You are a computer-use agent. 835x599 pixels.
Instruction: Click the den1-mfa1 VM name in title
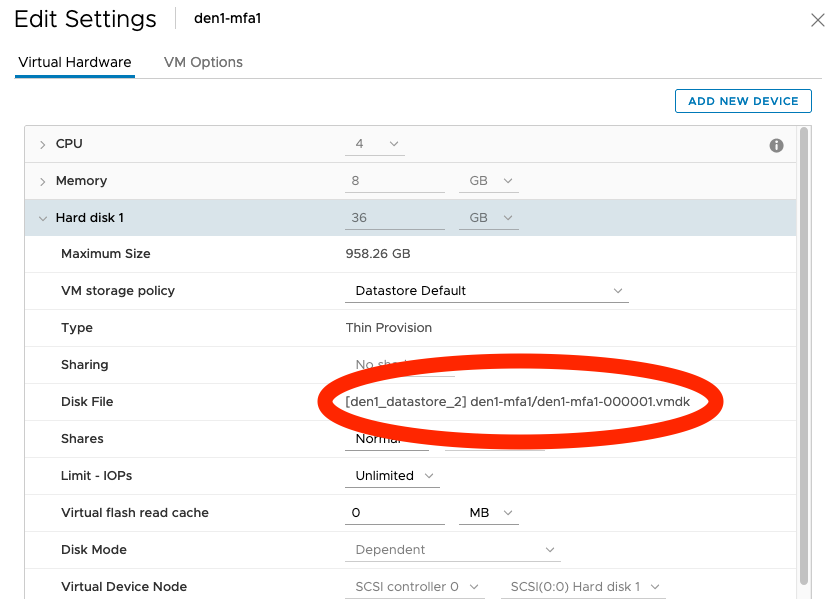point(228,19)
